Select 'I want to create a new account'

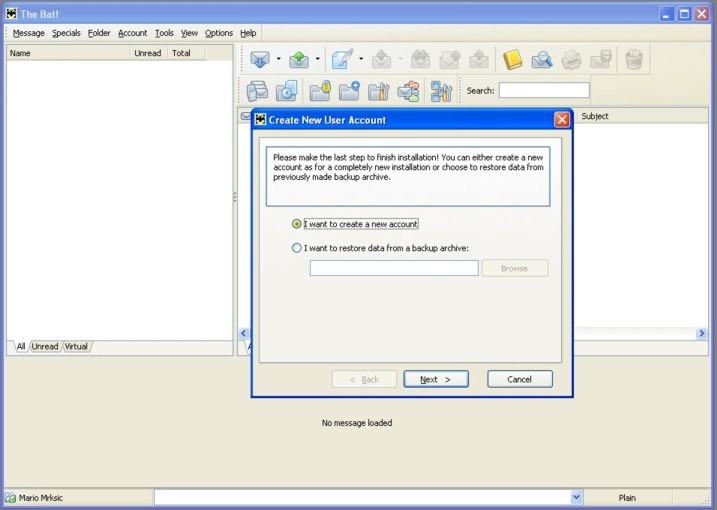[297, 224]
